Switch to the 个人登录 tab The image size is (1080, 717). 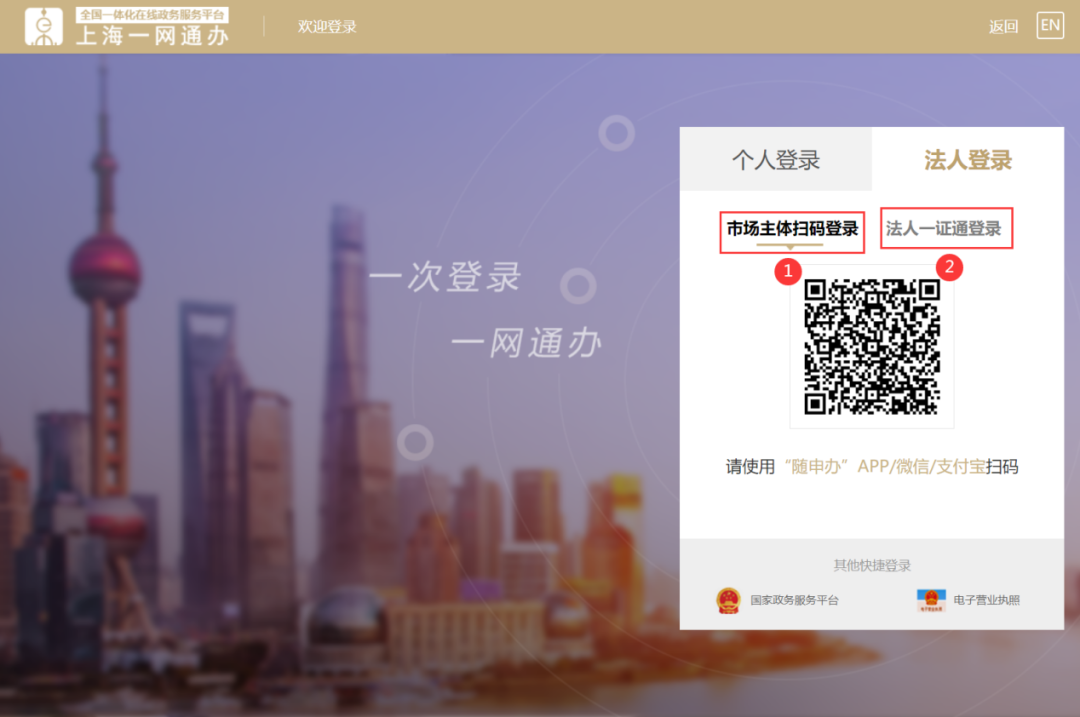click(776, 160)
